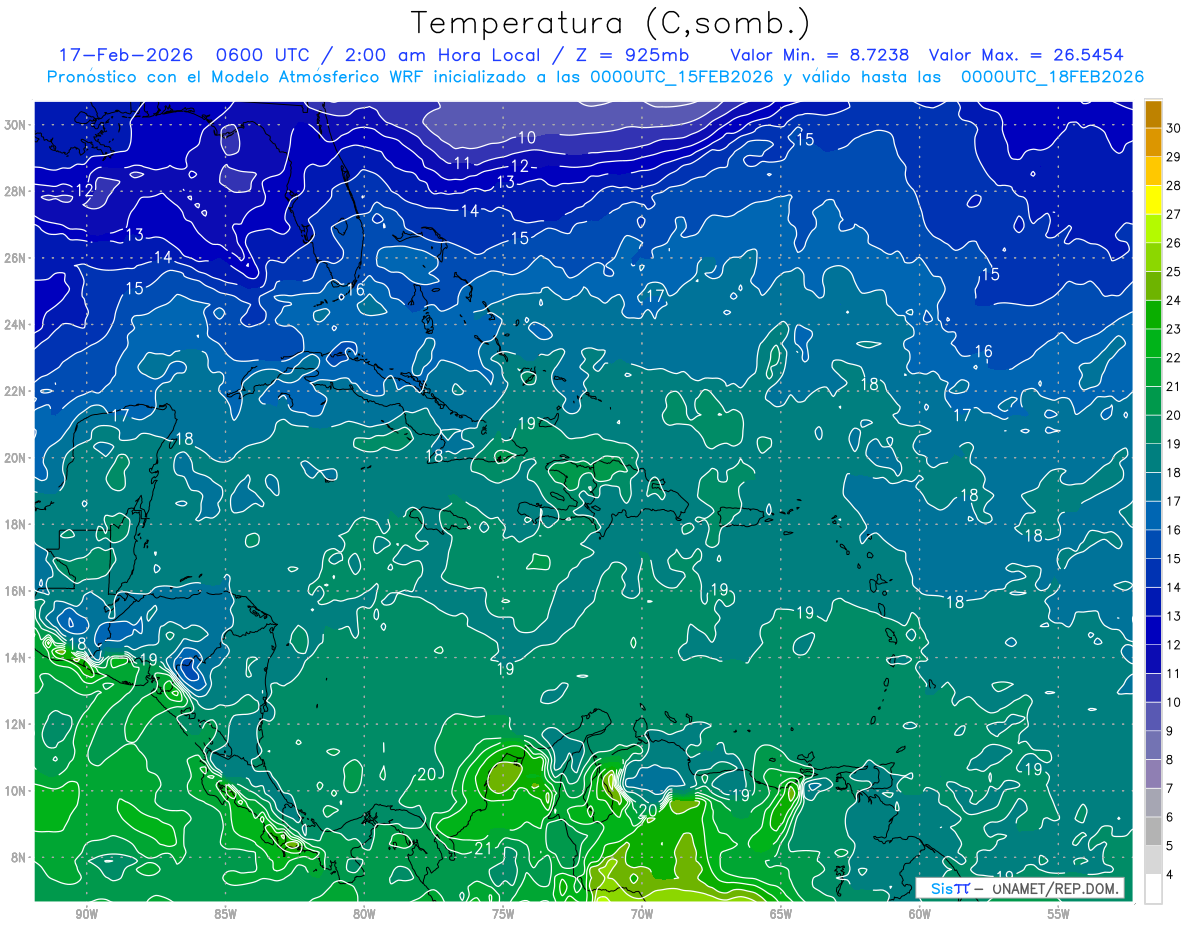Click the "4" label on the color scale

coord(1170,876)
